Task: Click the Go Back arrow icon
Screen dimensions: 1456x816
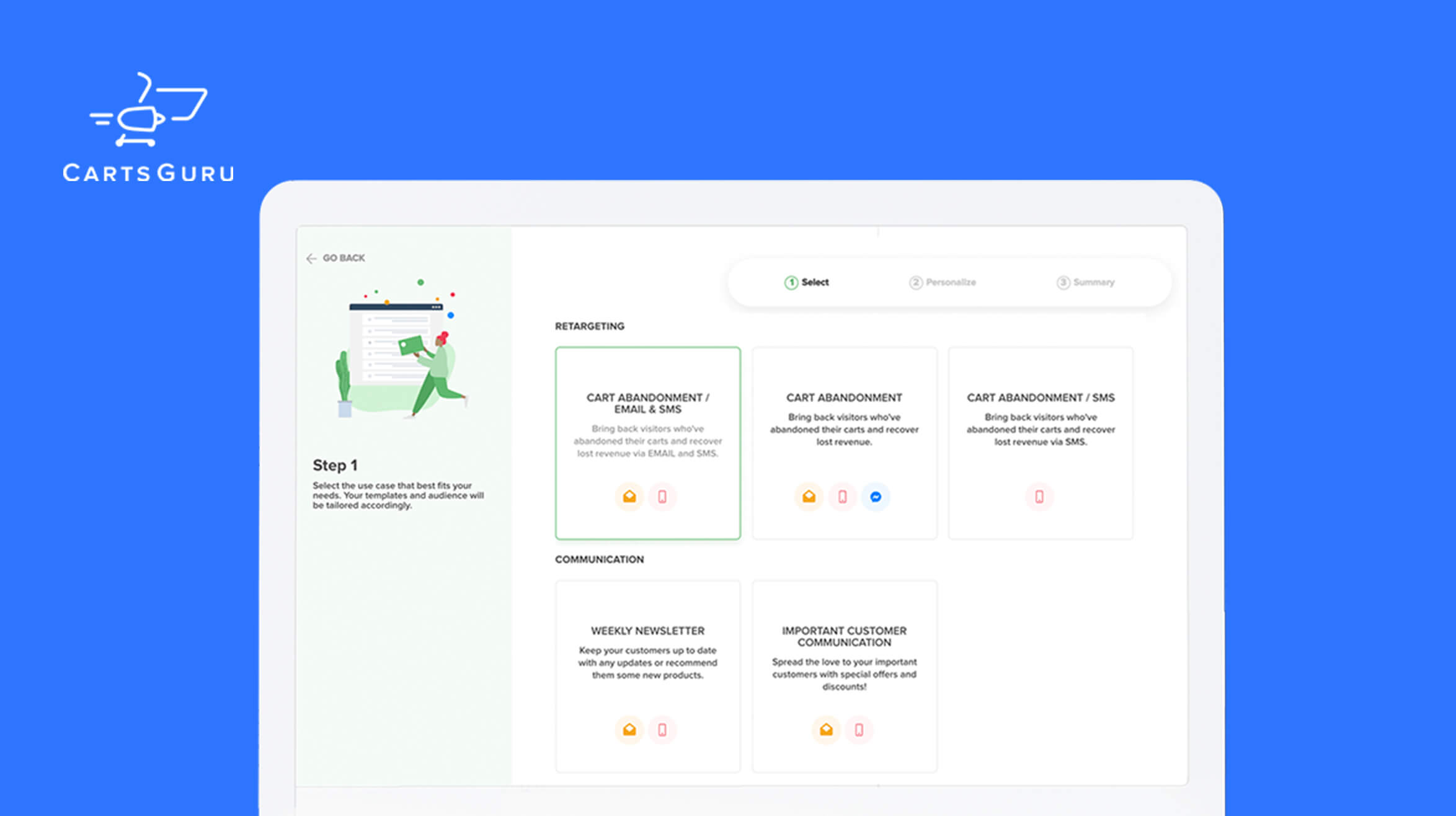Action: pos(311,259)
